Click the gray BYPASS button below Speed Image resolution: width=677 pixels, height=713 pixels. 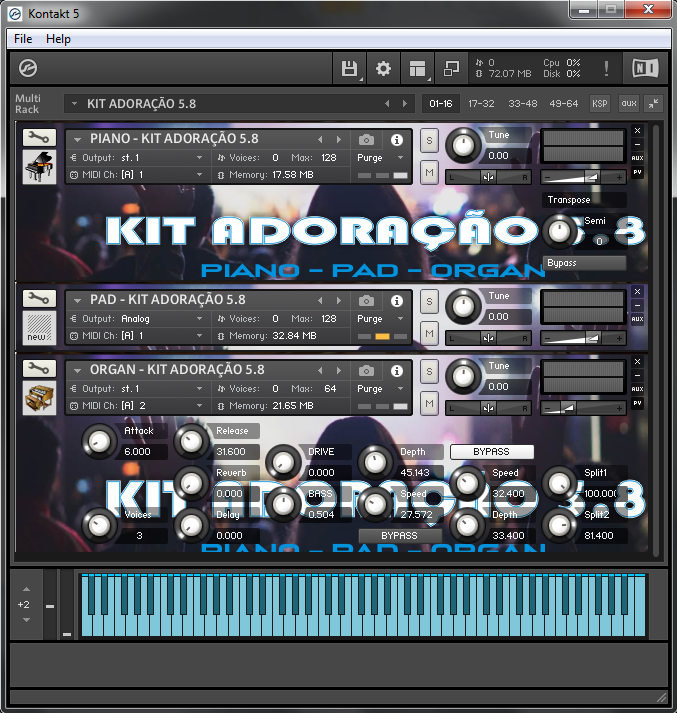tap(399, 536)
